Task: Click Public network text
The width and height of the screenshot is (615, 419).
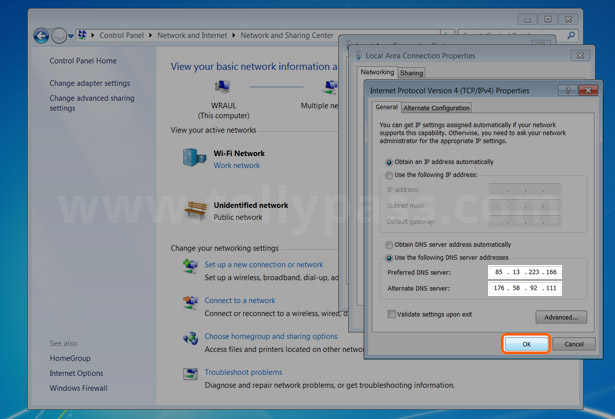Action: [238, 217]
